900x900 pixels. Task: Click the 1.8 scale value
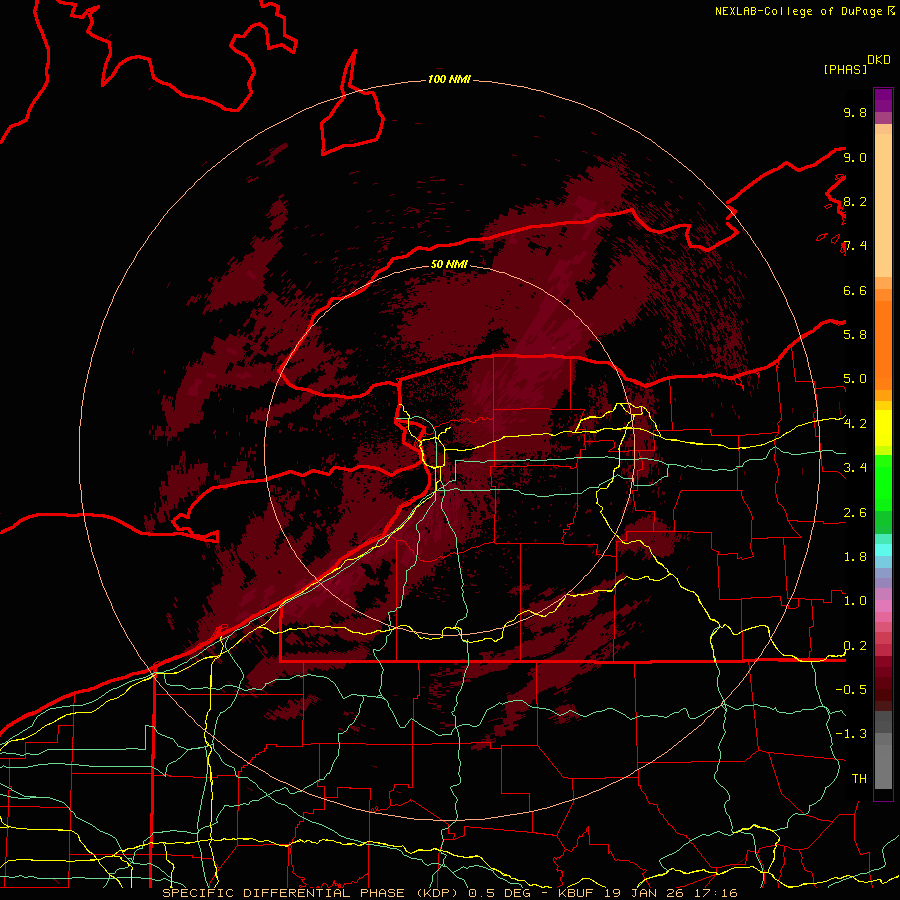pyautogui.click(x=855, y=557)
